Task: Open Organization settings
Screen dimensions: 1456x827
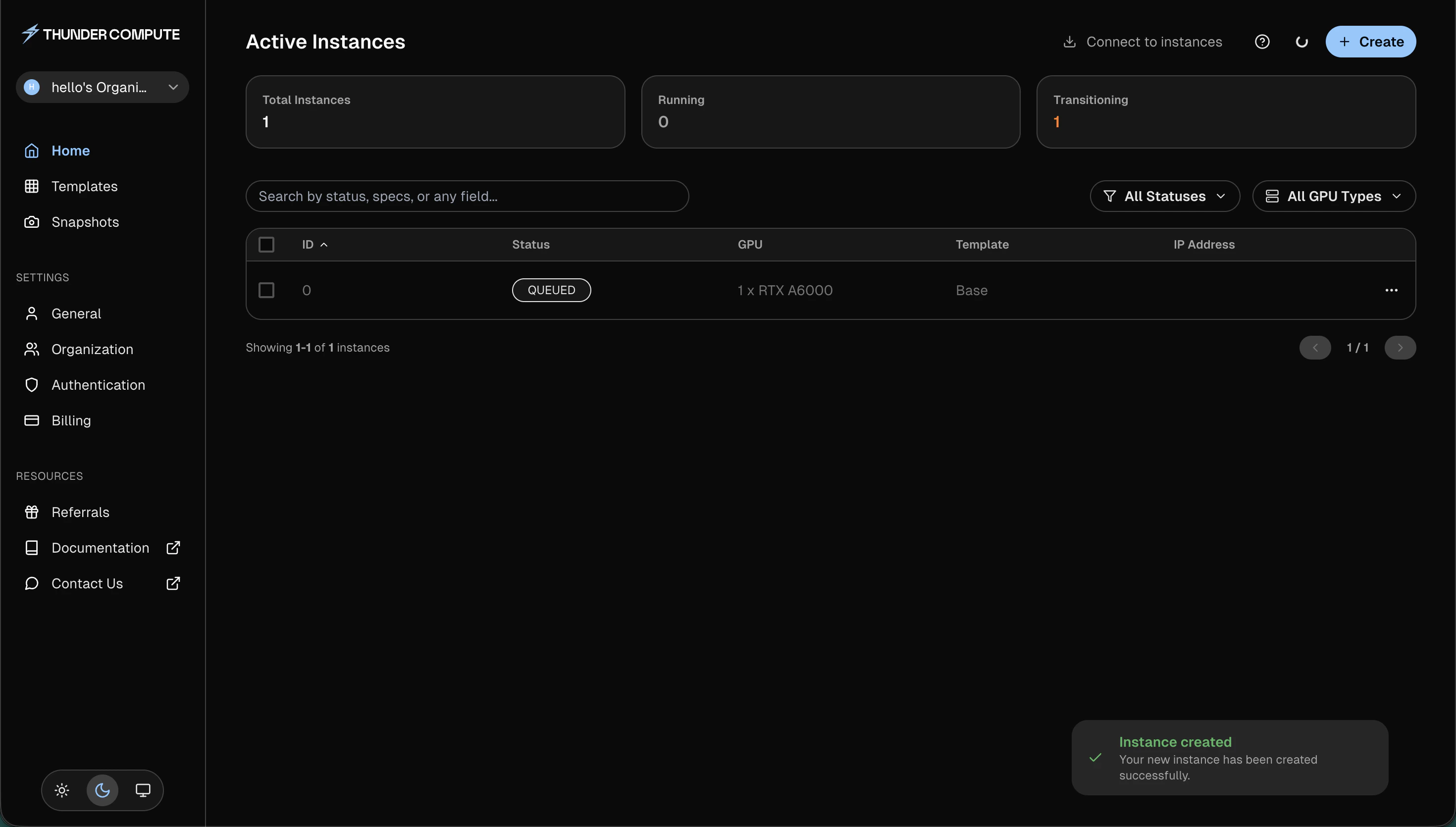Action: coord(102,349)
